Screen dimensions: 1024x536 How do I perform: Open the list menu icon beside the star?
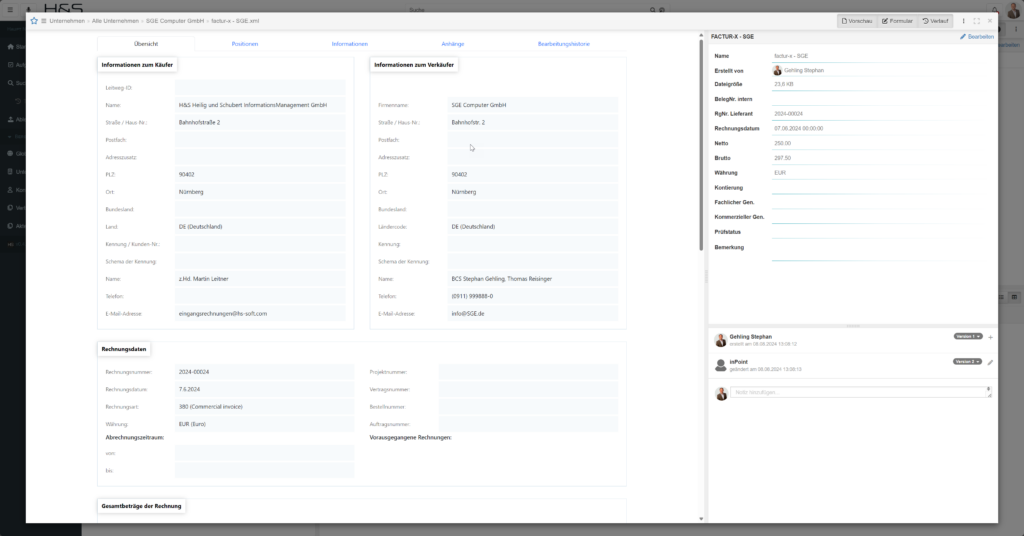44,21
